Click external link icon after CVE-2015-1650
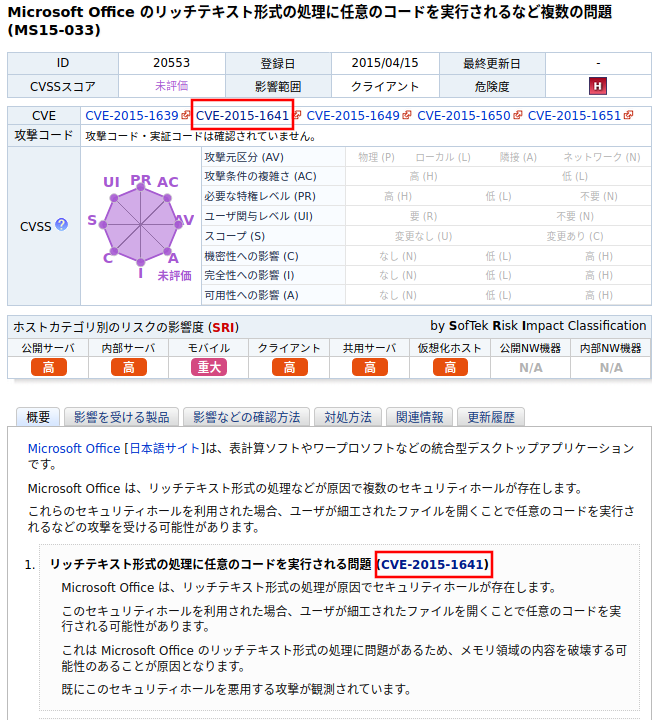The height and width of the screenshot is (720, 658). [x=517, y=115]
